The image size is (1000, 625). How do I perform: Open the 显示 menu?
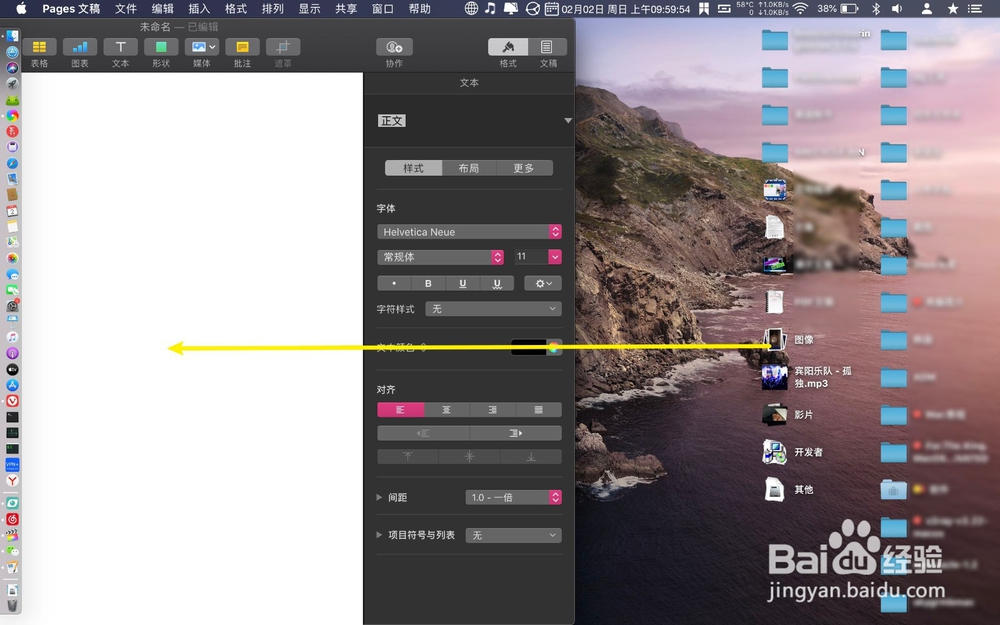click(x=309, y=9)
